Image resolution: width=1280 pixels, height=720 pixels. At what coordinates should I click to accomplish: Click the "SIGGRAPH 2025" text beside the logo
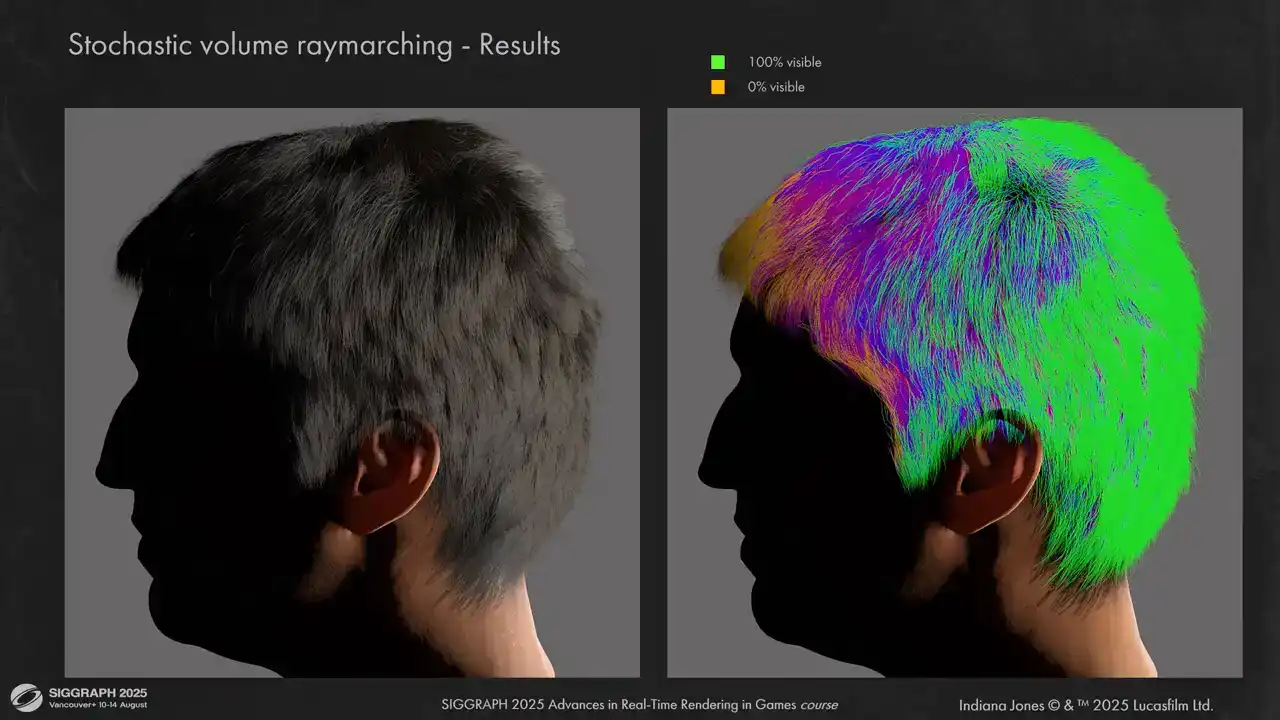98,692
